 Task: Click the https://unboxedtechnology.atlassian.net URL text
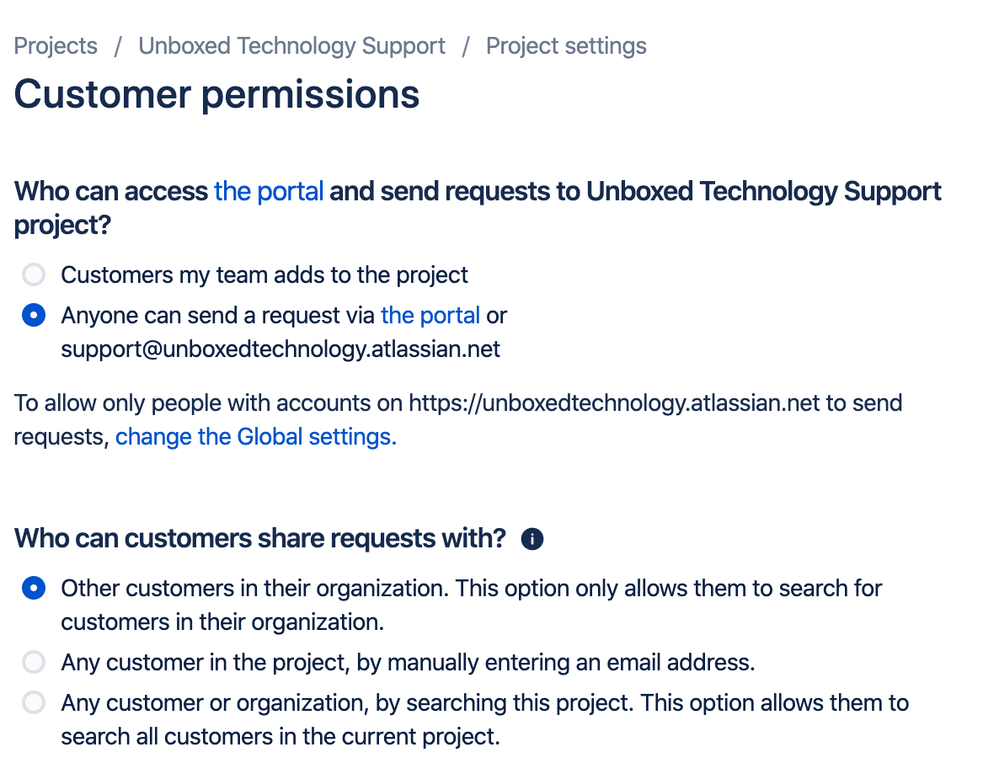click(x=614, y=403)
